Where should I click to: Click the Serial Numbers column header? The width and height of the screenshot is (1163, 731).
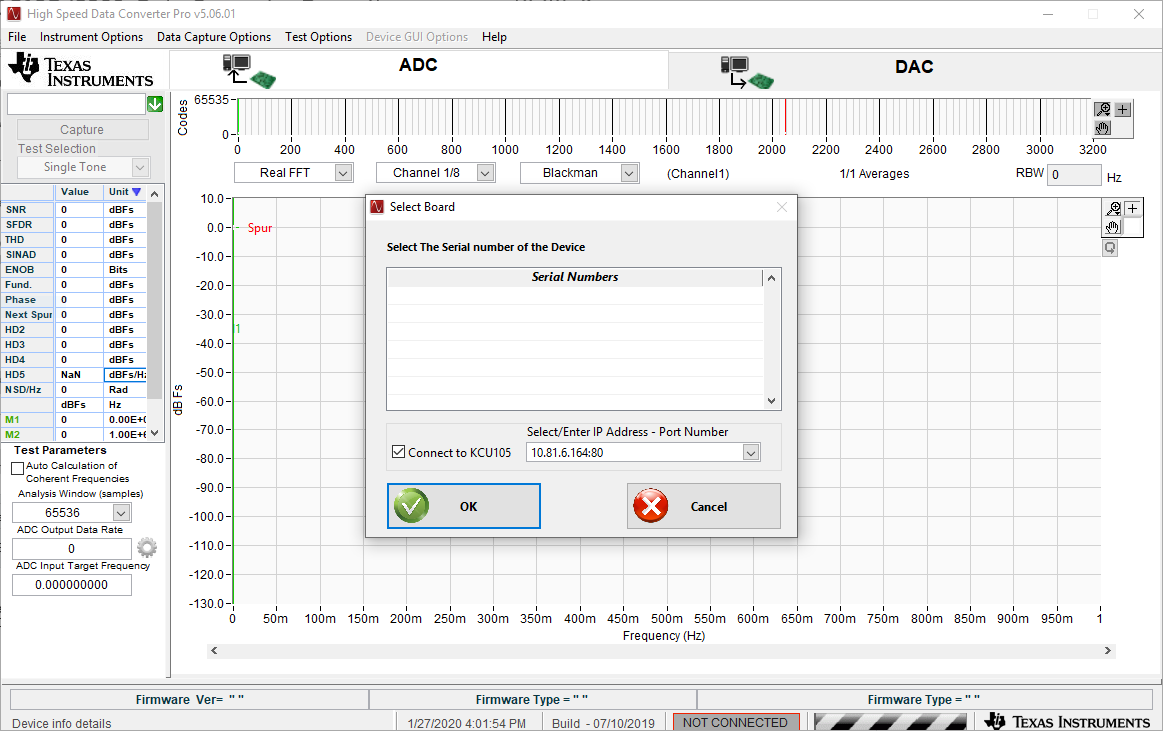pos(575,277)
